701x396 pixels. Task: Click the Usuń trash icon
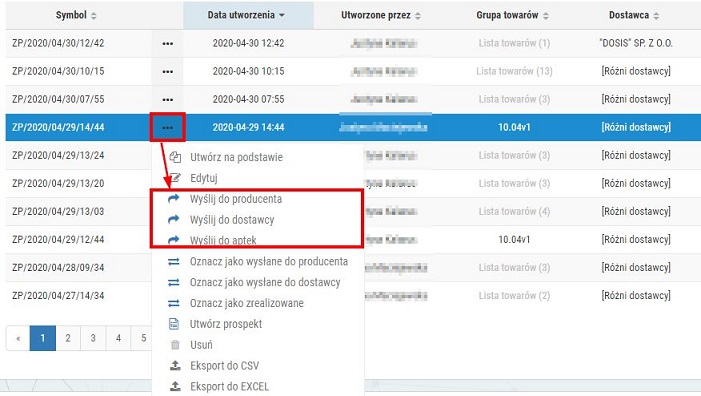pyautogui.click(x=175, y=345)
